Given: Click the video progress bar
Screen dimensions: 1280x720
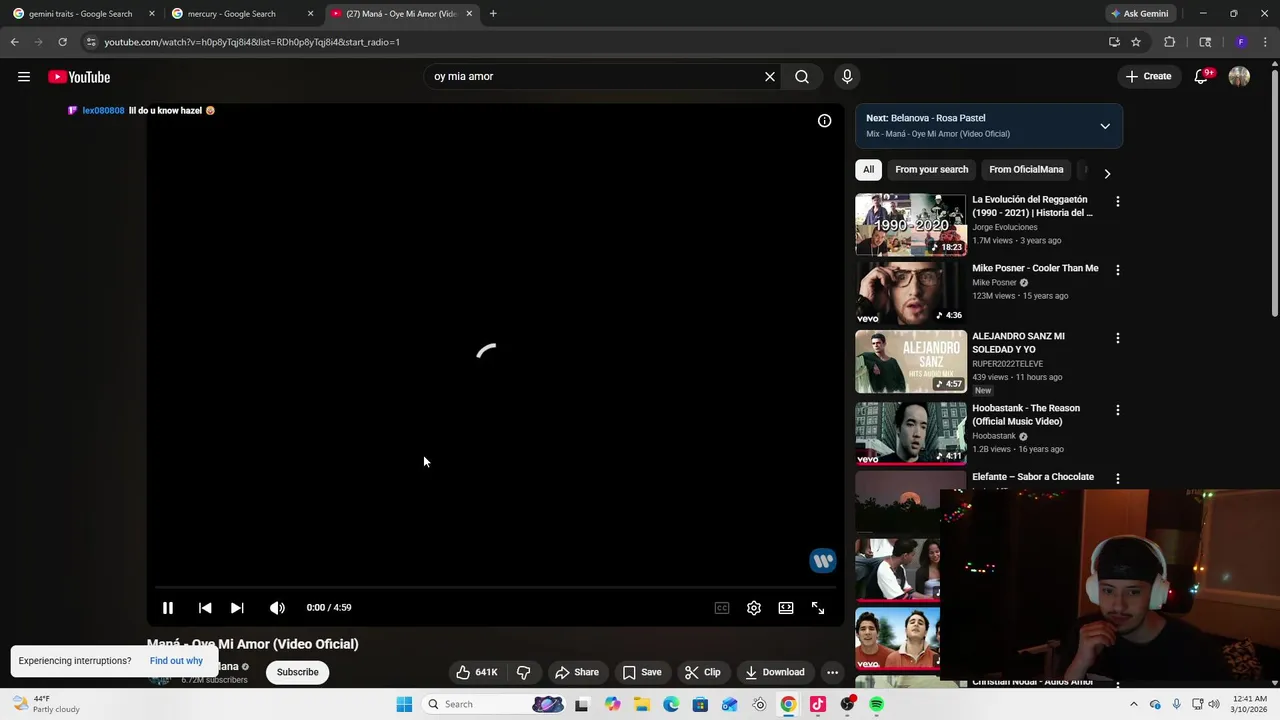Looking at the screenshot, I should tap(495, 587).
